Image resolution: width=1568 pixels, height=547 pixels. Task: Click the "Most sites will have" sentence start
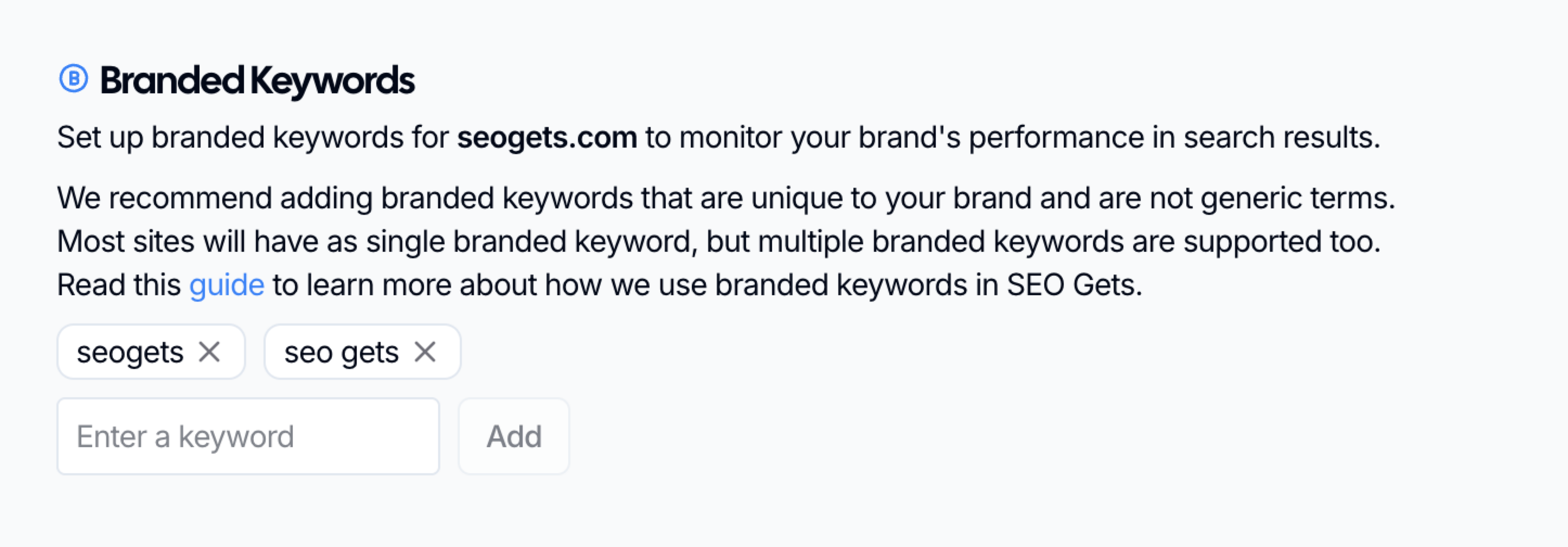(157, 242)
